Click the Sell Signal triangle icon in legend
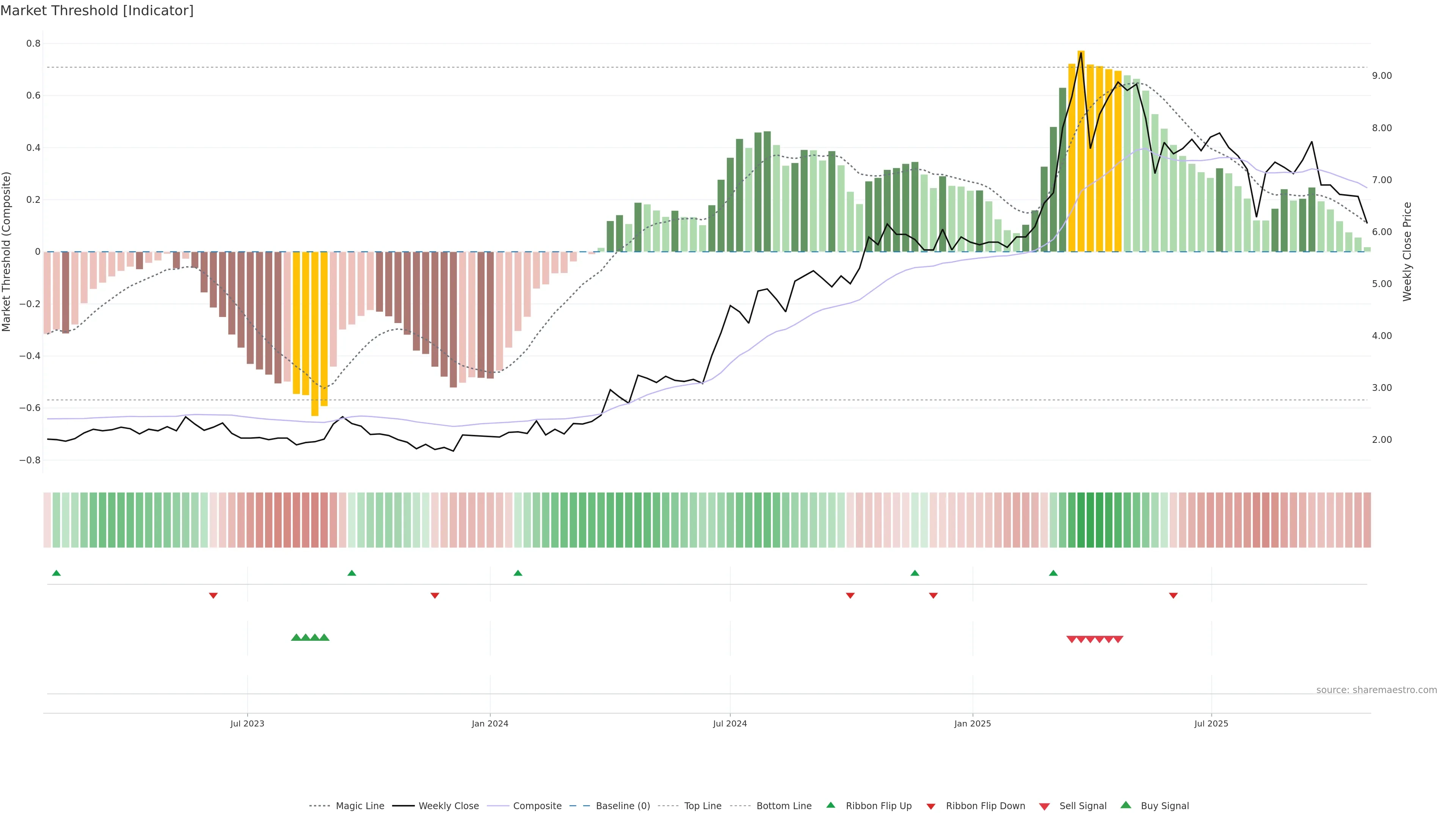The image size is (1456, 819). pos(1045,806)
